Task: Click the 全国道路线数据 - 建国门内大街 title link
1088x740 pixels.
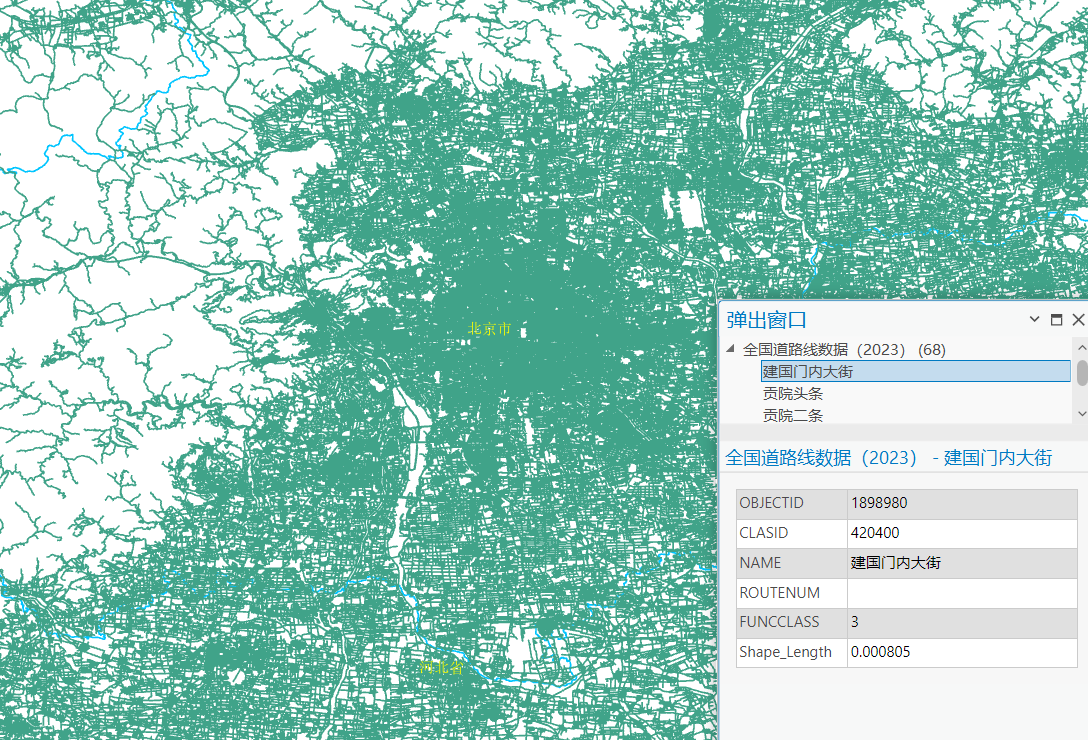Action: [x=889, y=457]
